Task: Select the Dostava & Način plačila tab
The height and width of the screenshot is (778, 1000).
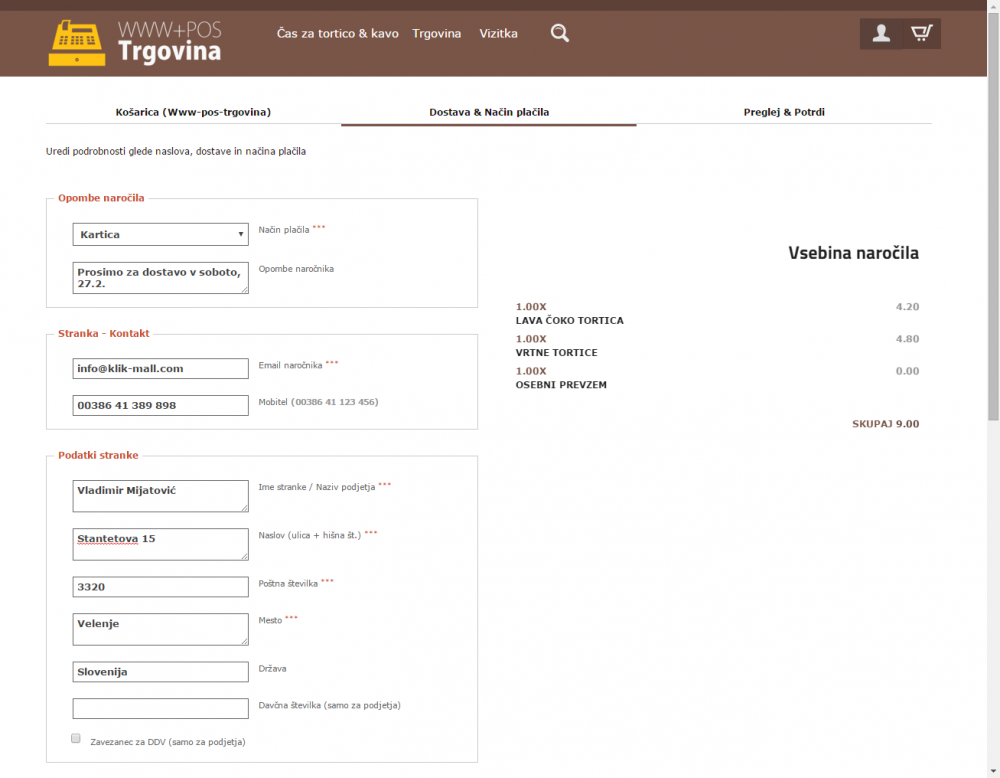Action: [488, 112]
